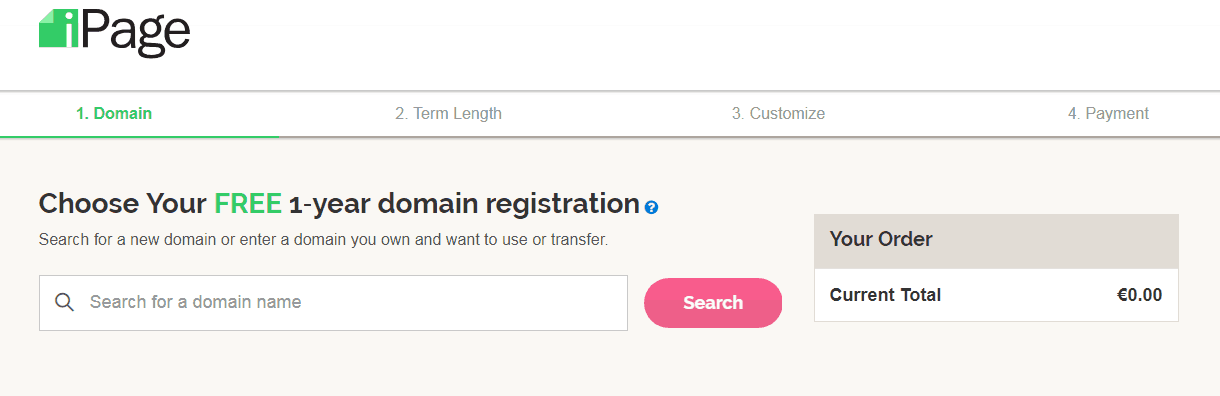This screenshot has width=1220, height=396.
Task: Click the domain search description text
Action: pyautogui.click(x=323, y=240)
